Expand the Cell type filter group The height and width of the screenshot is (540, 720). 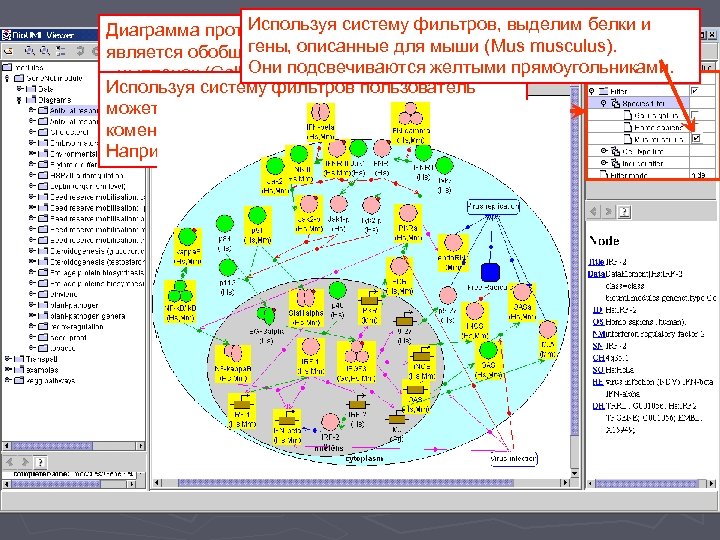(x=604, y=151)
